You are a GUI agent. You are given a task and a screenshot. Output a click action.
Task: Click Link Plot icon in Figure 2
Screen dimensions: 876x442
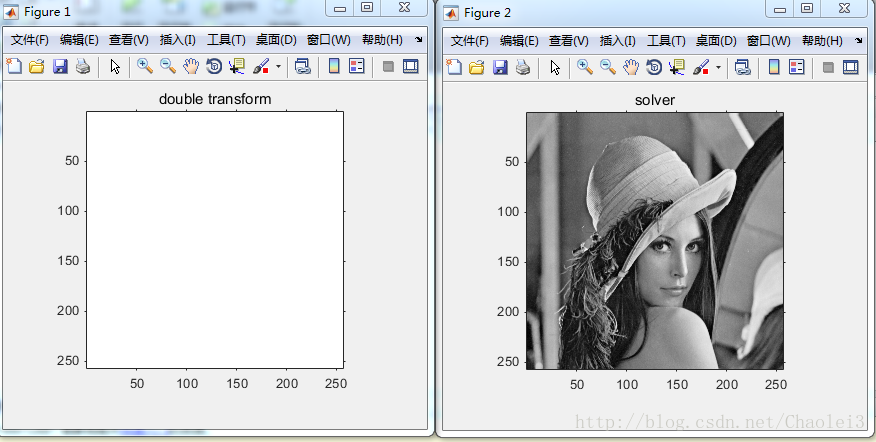point(742,68)
